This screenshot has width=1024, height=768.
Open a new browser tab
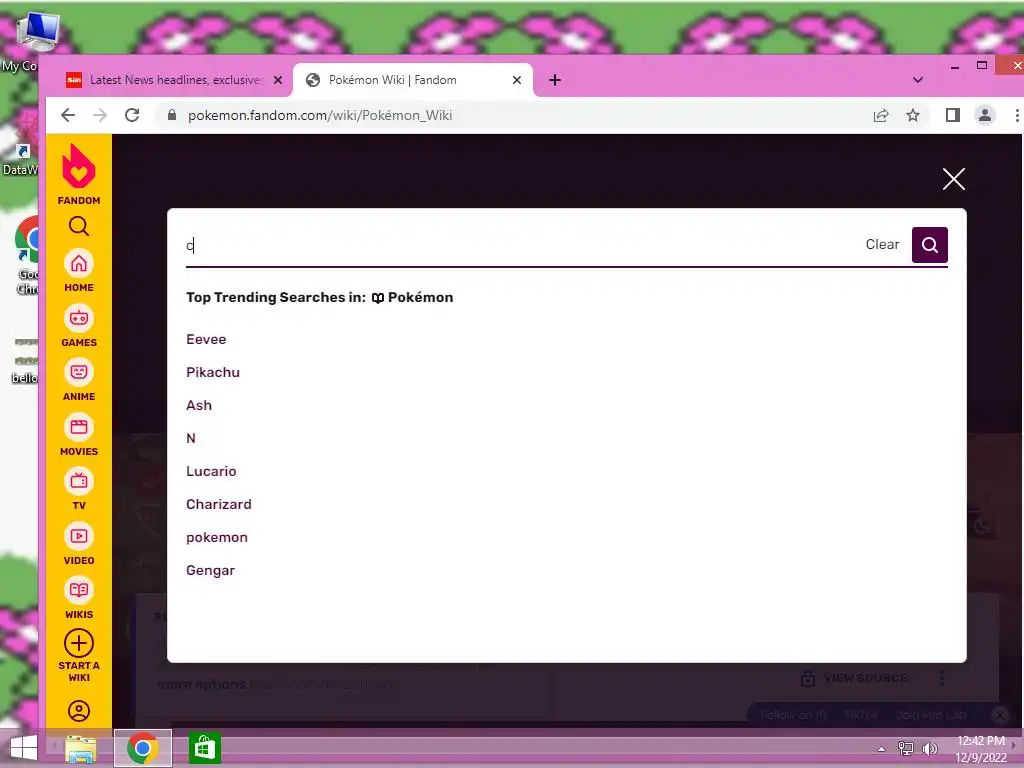pyautogui.click(x=555, y=80)
